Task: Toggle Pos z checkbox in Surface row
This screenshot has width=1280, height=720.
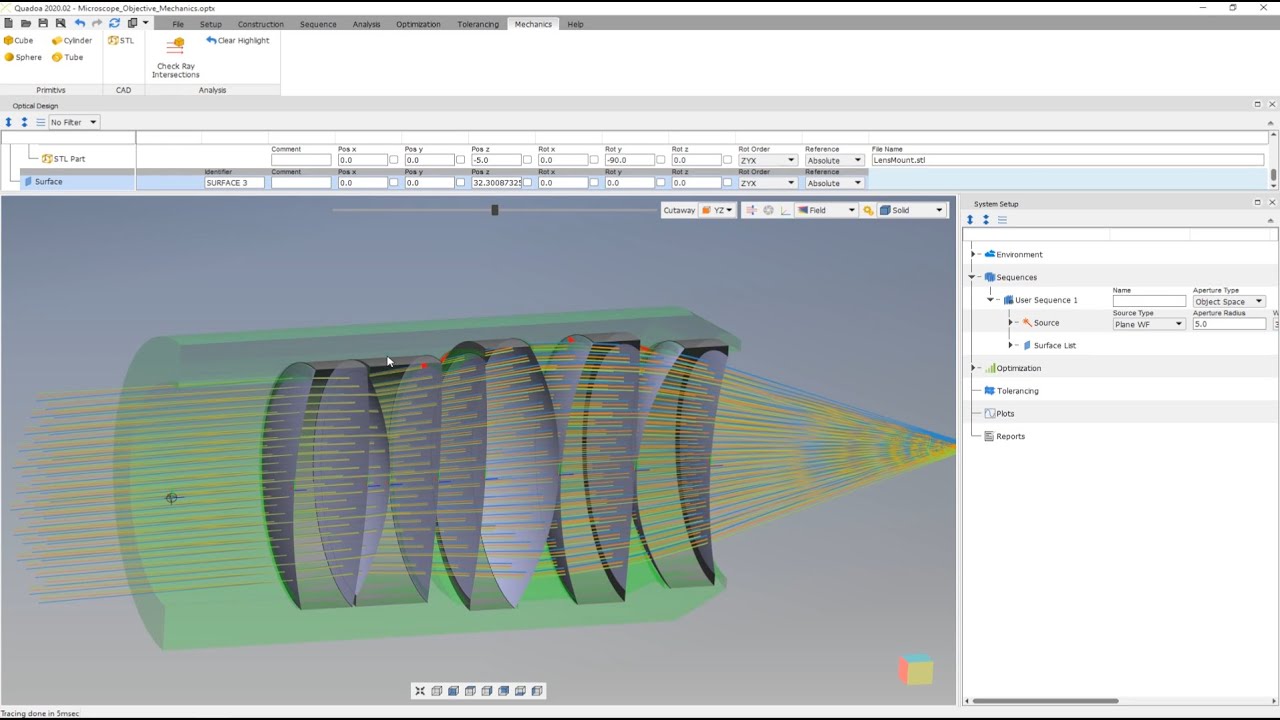Action: [x=527, y=183]
